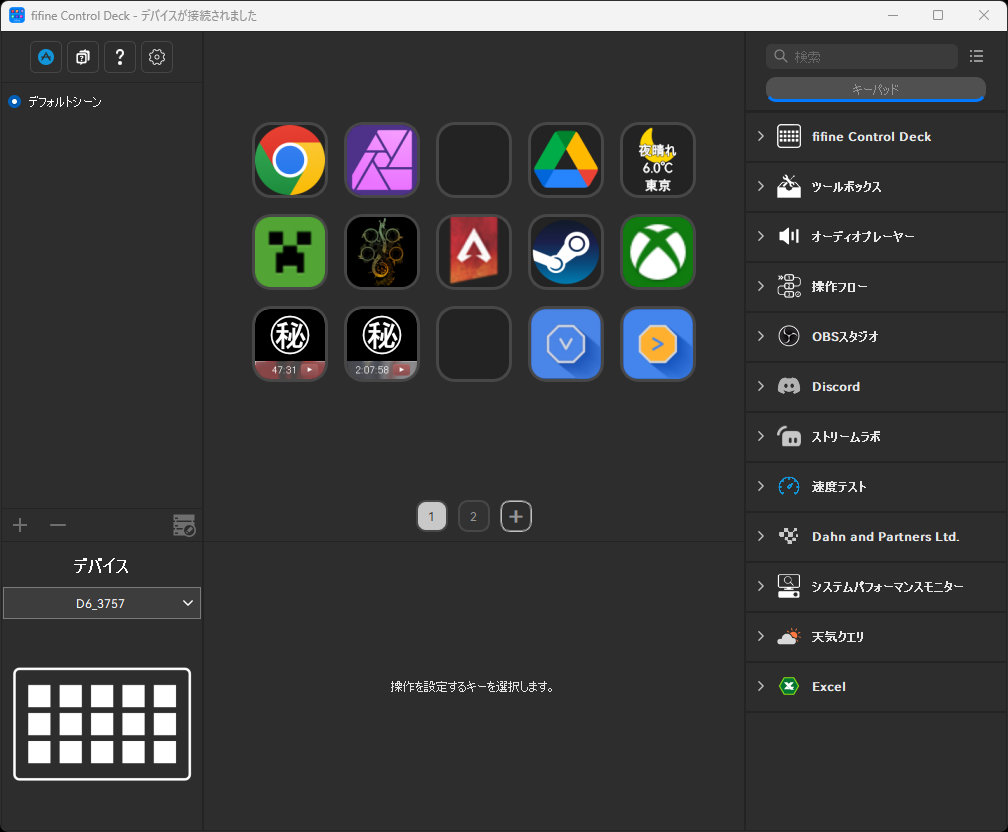Image resolution: width=1008 pixels, height=832 pixels.
Task: Click the Google Drive key icon
Action: click(566, 160)
